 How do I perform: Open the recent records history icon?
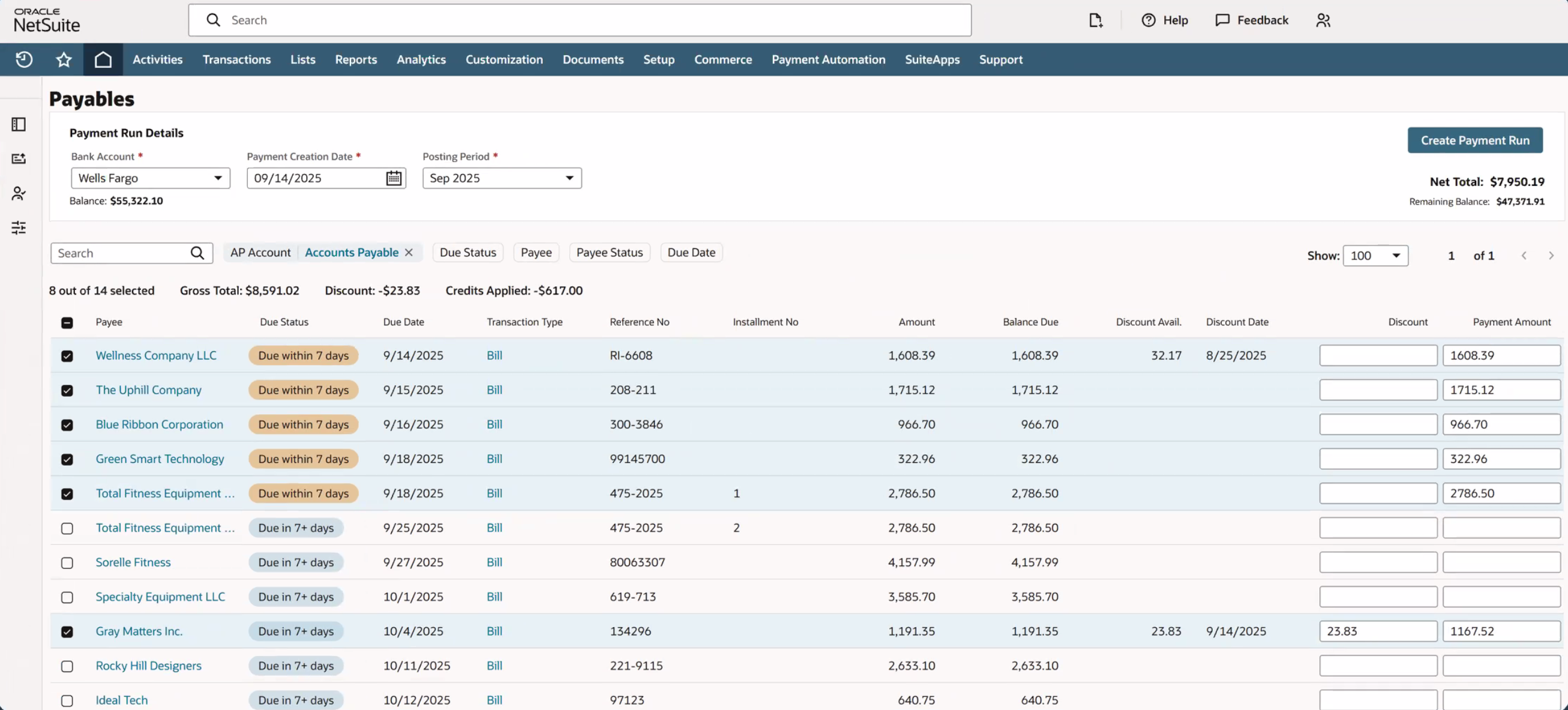pyautogui.click(x=24, y=59)
